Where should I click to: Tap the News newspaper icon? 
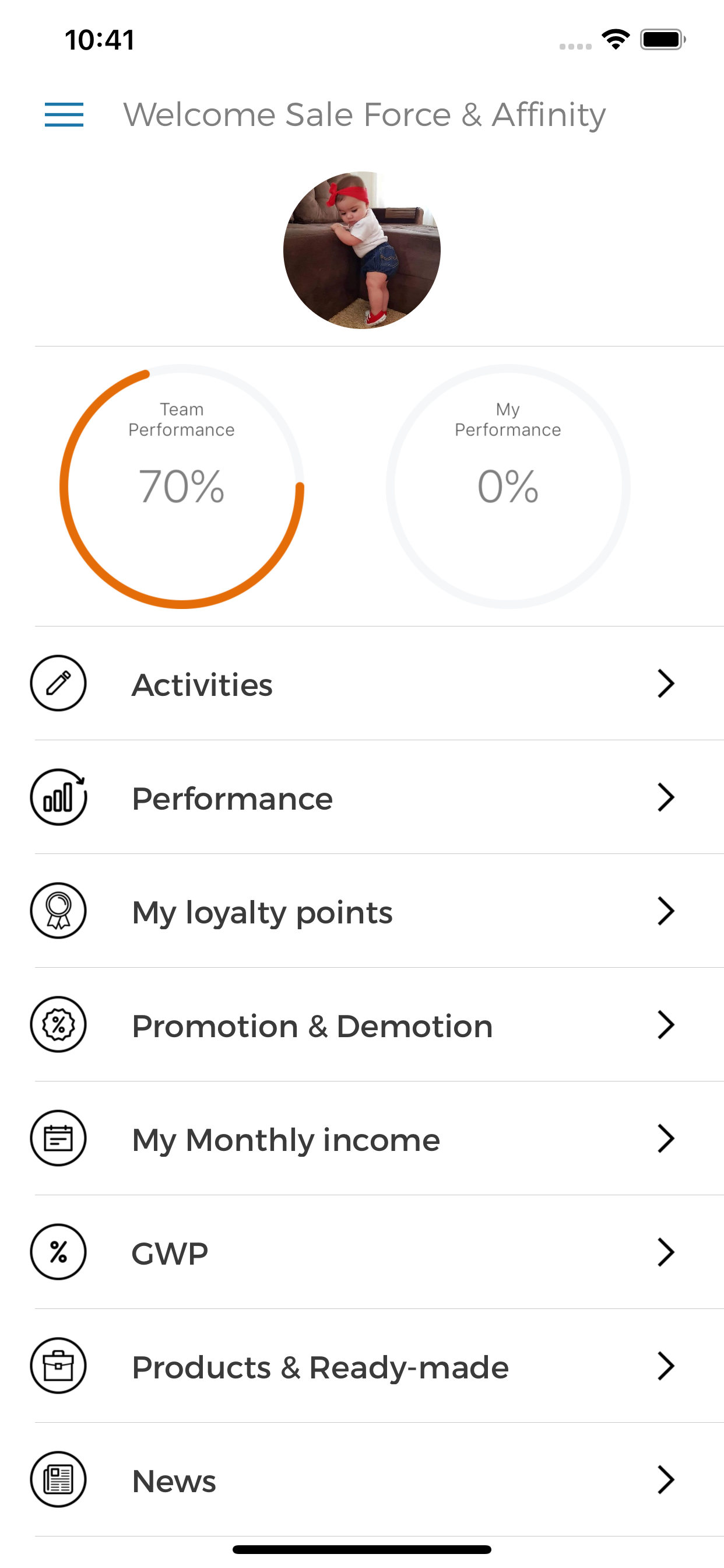pyautogui.click(x=58, y=1480)
